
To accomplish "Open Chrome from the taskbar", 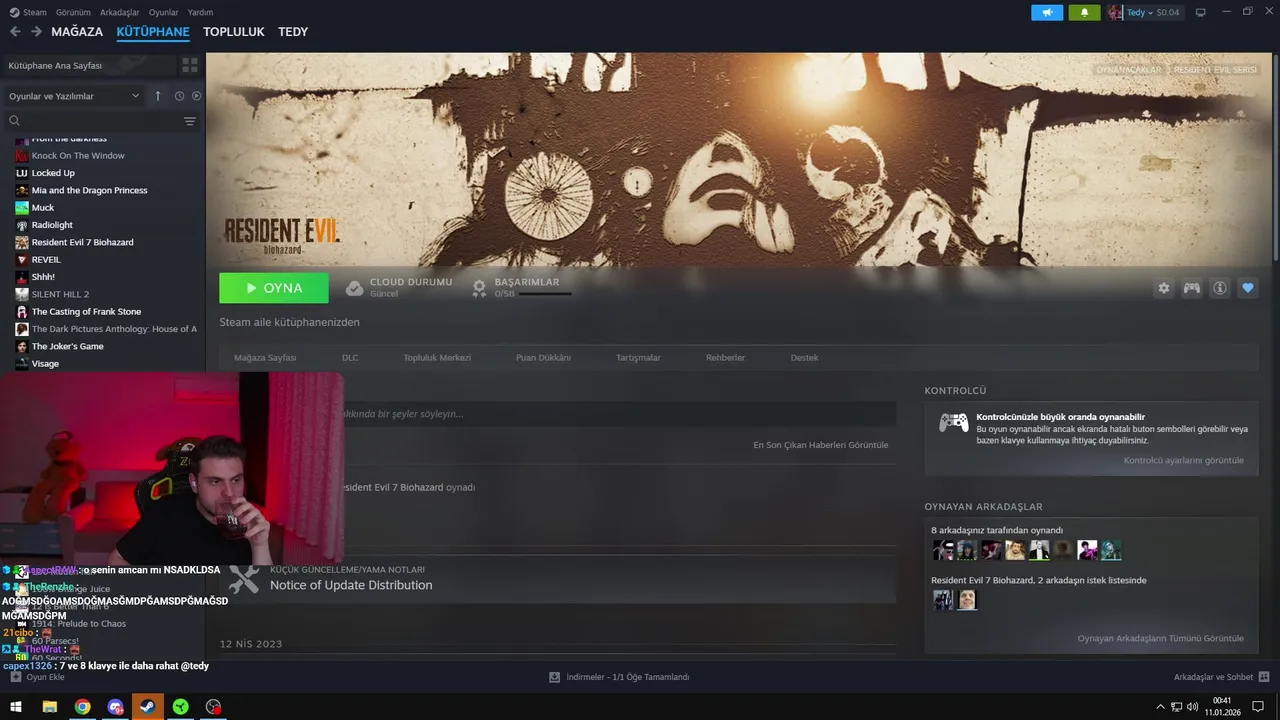I will coord(82,706).
